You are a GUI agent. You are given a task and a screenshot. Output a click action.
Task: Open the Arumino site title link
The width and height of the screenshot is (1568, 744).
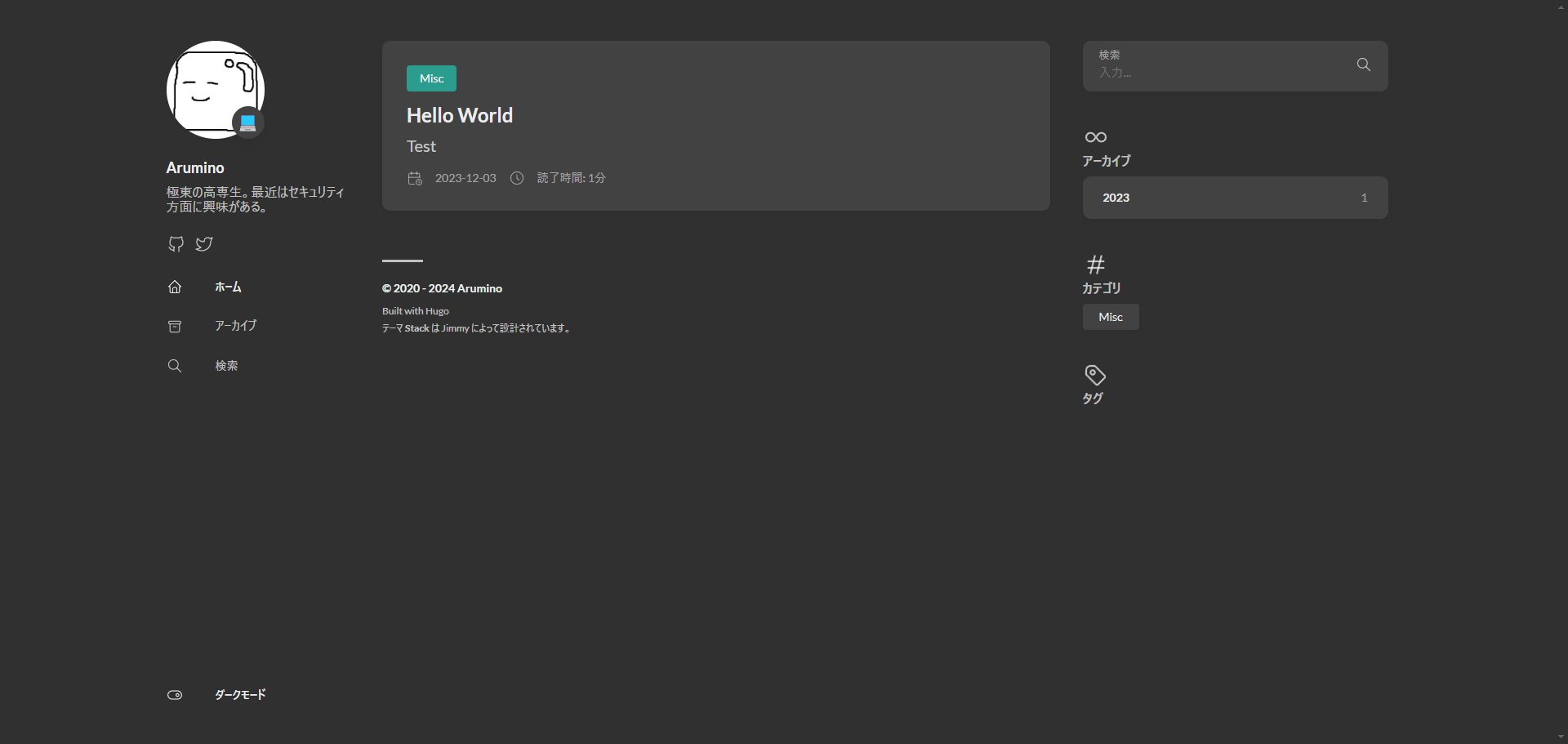195,167
